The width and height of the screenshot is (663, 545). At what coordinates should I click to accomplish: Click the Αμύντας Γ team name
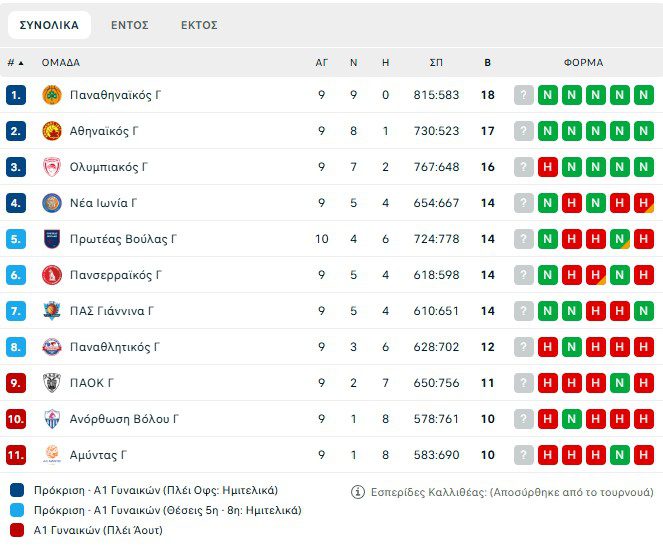(98, 455)
